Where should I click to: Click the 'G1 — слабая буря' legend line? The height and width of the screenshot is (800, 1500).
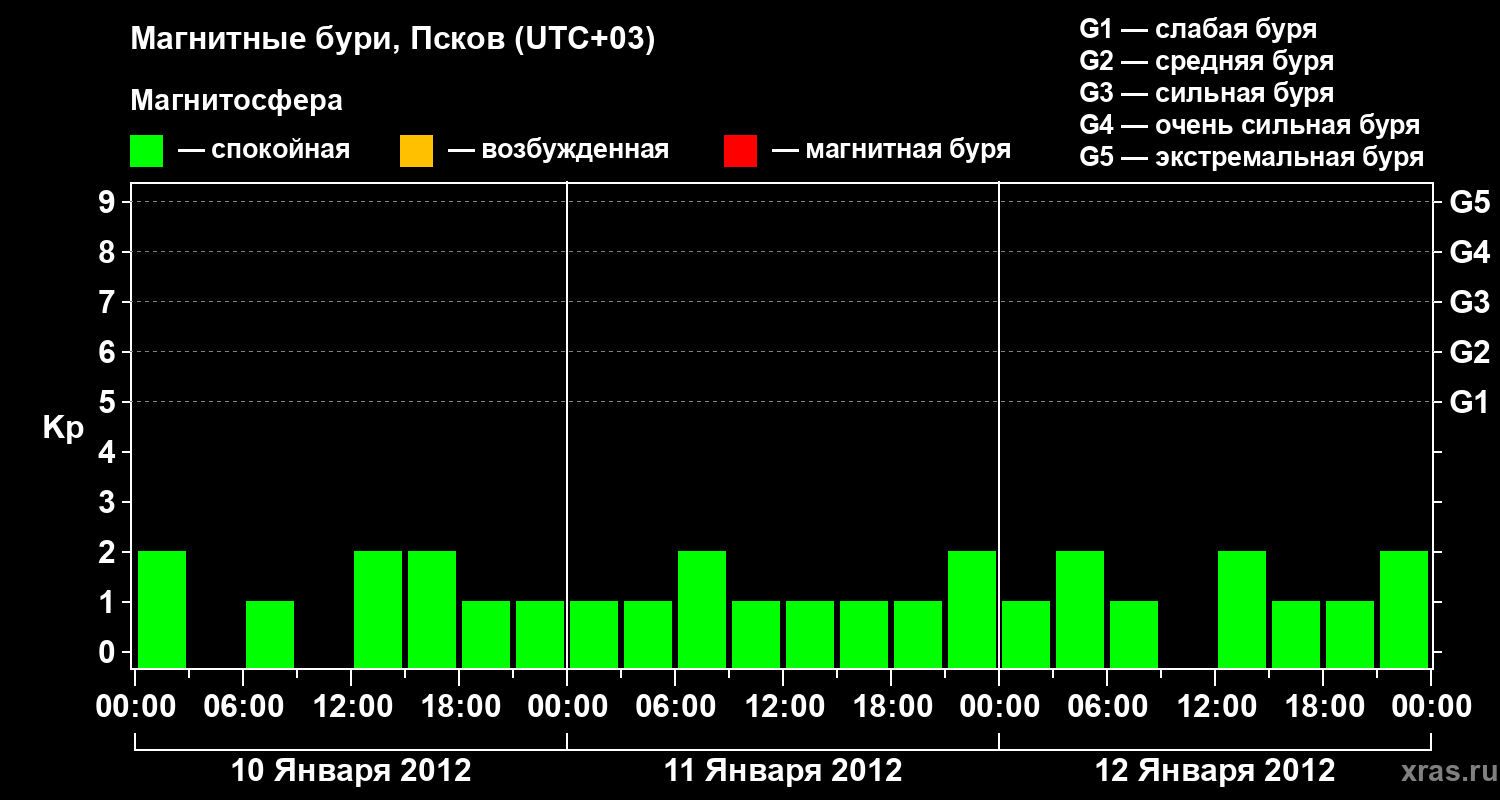(1198, 29)
